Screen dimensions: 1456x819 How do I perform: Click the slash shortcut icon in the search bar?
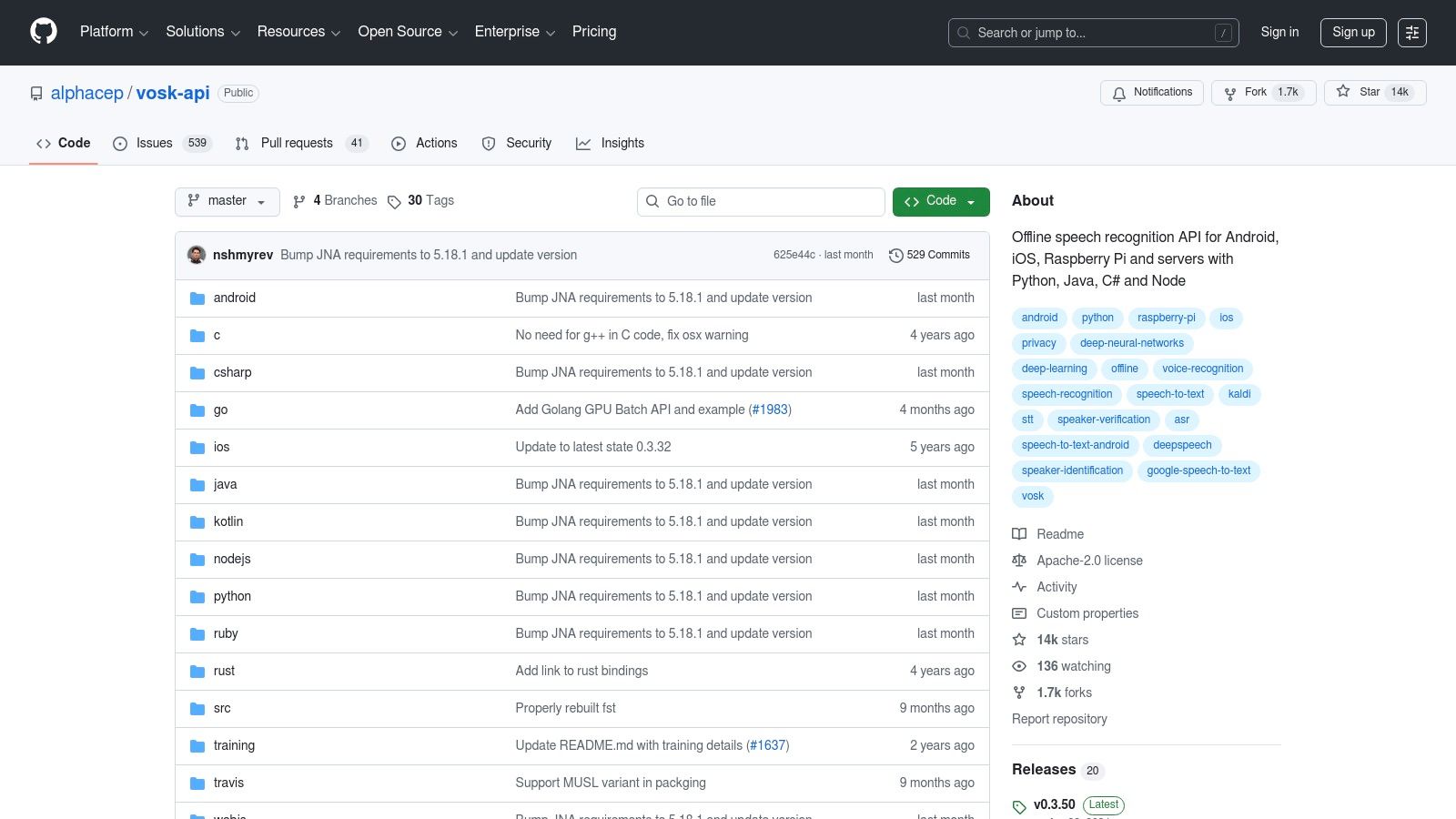coord(1224,32)
